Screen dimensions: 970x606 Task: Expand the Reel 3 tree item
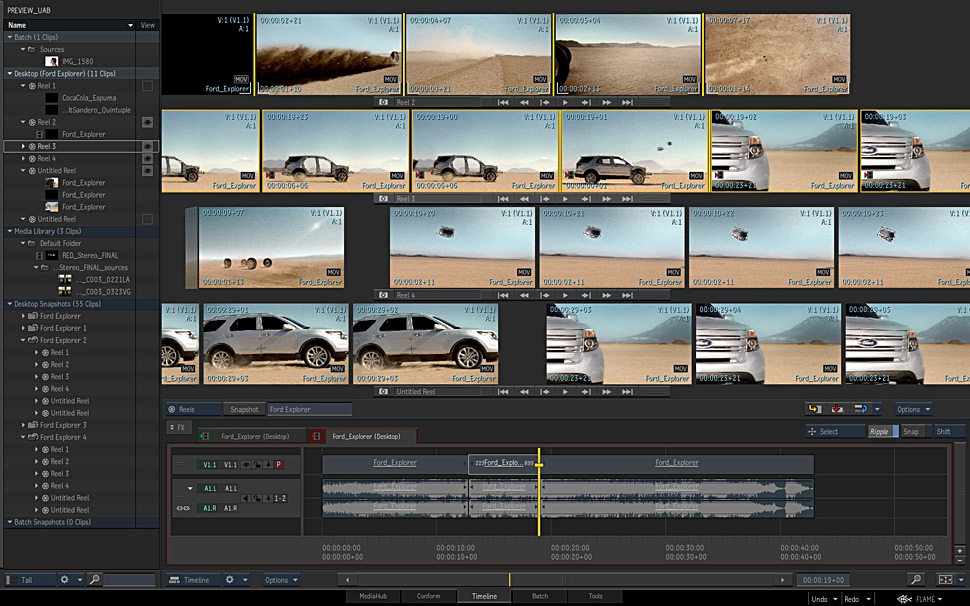click(x=23, y=146)
